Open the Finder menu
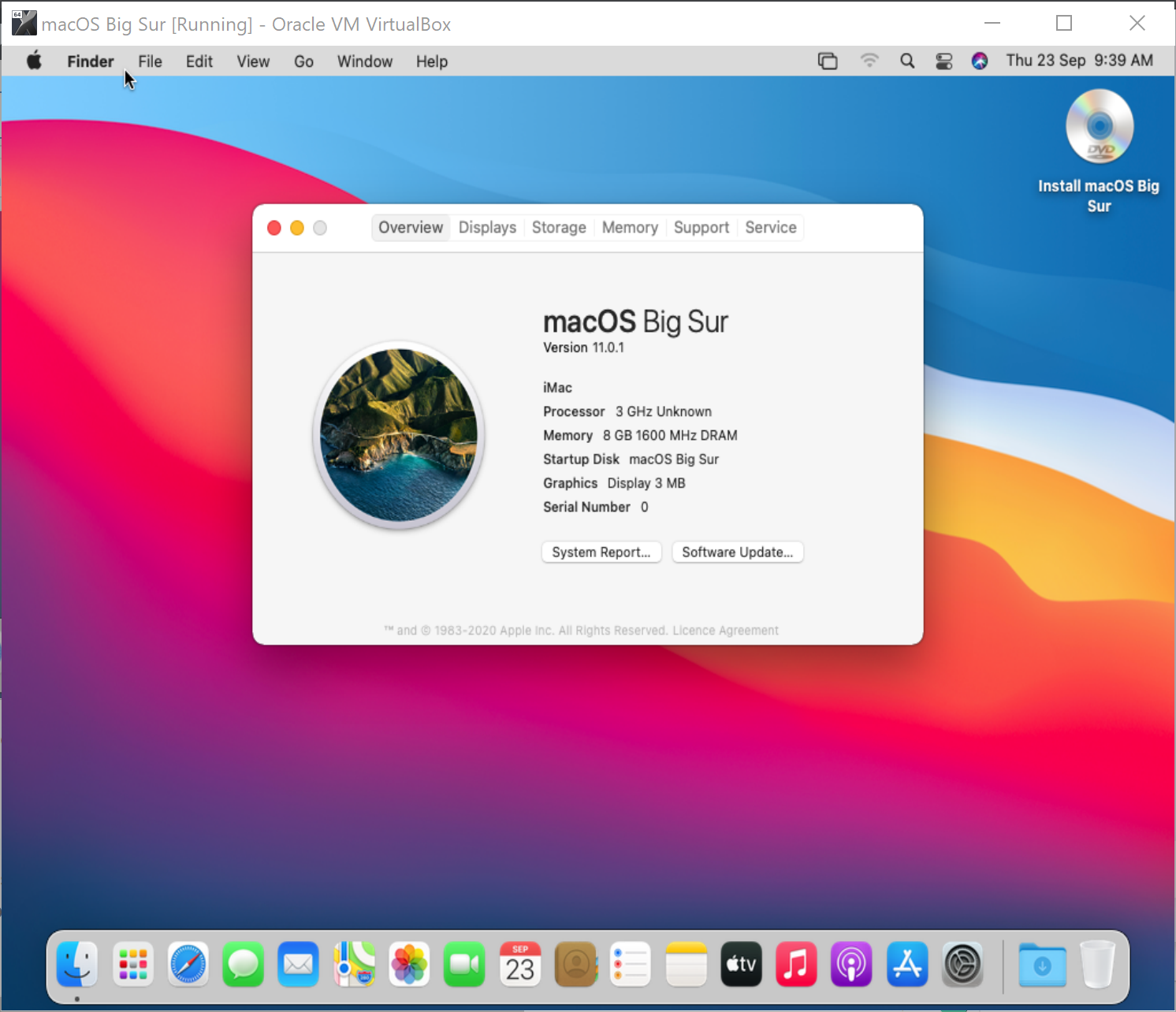 tap(91, 61)
